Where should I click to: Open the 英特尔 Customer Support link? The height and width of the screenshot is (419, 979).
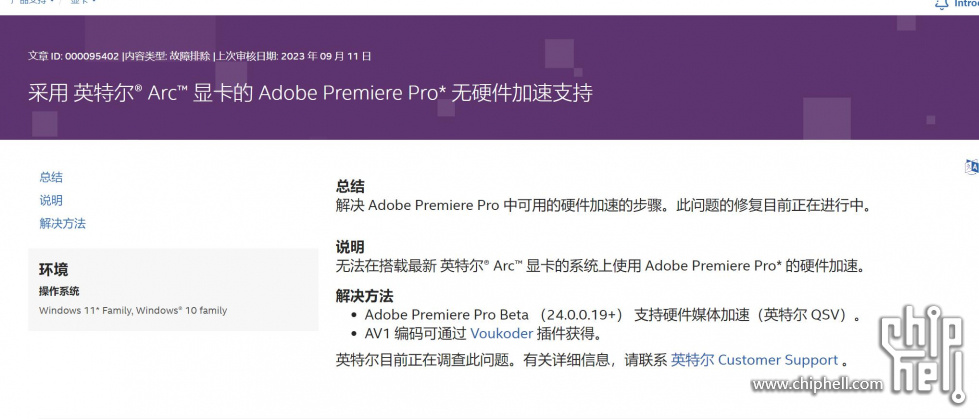click(754, 360)
